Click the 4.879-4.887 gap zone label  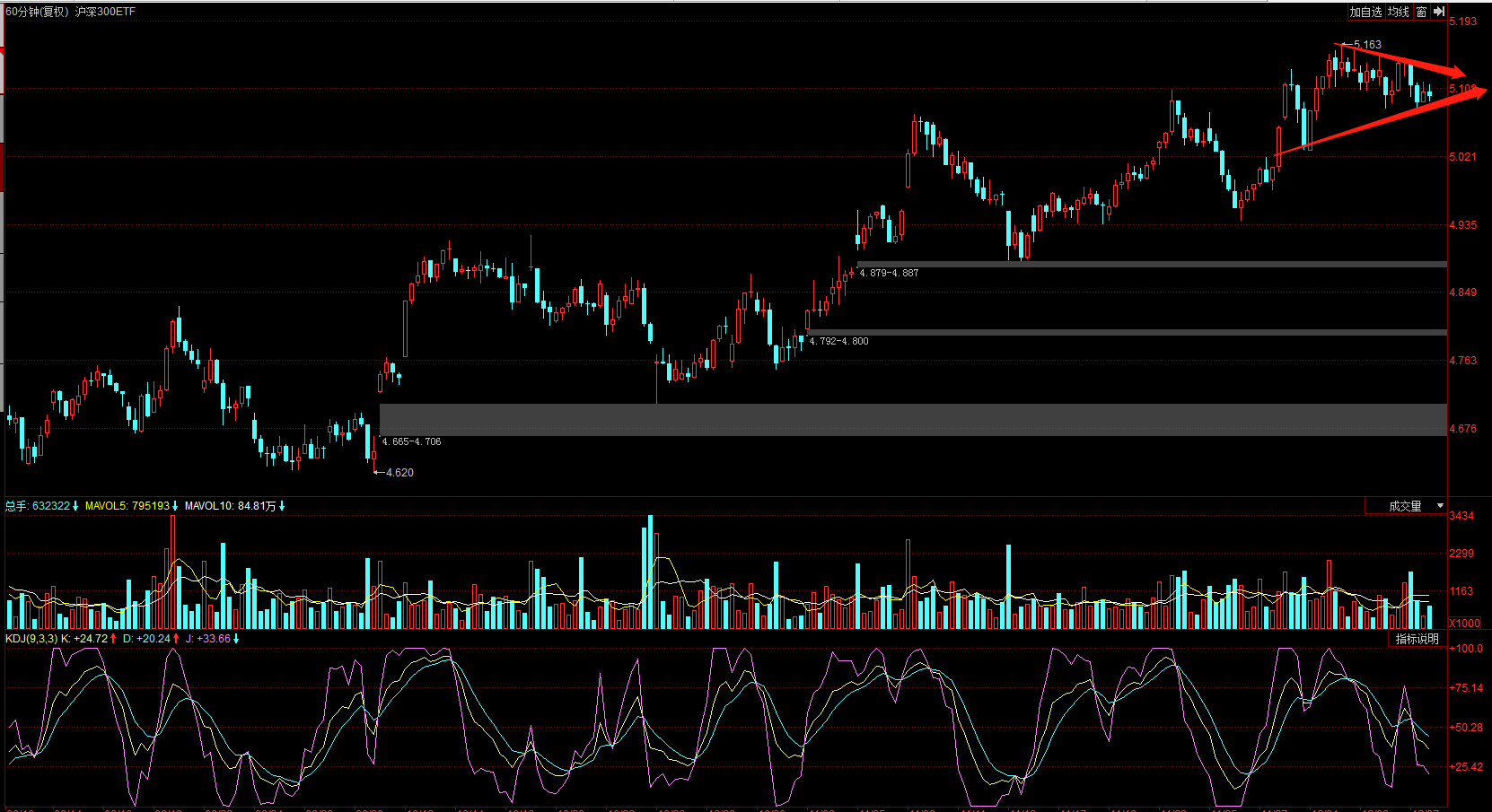pos(889,273)
